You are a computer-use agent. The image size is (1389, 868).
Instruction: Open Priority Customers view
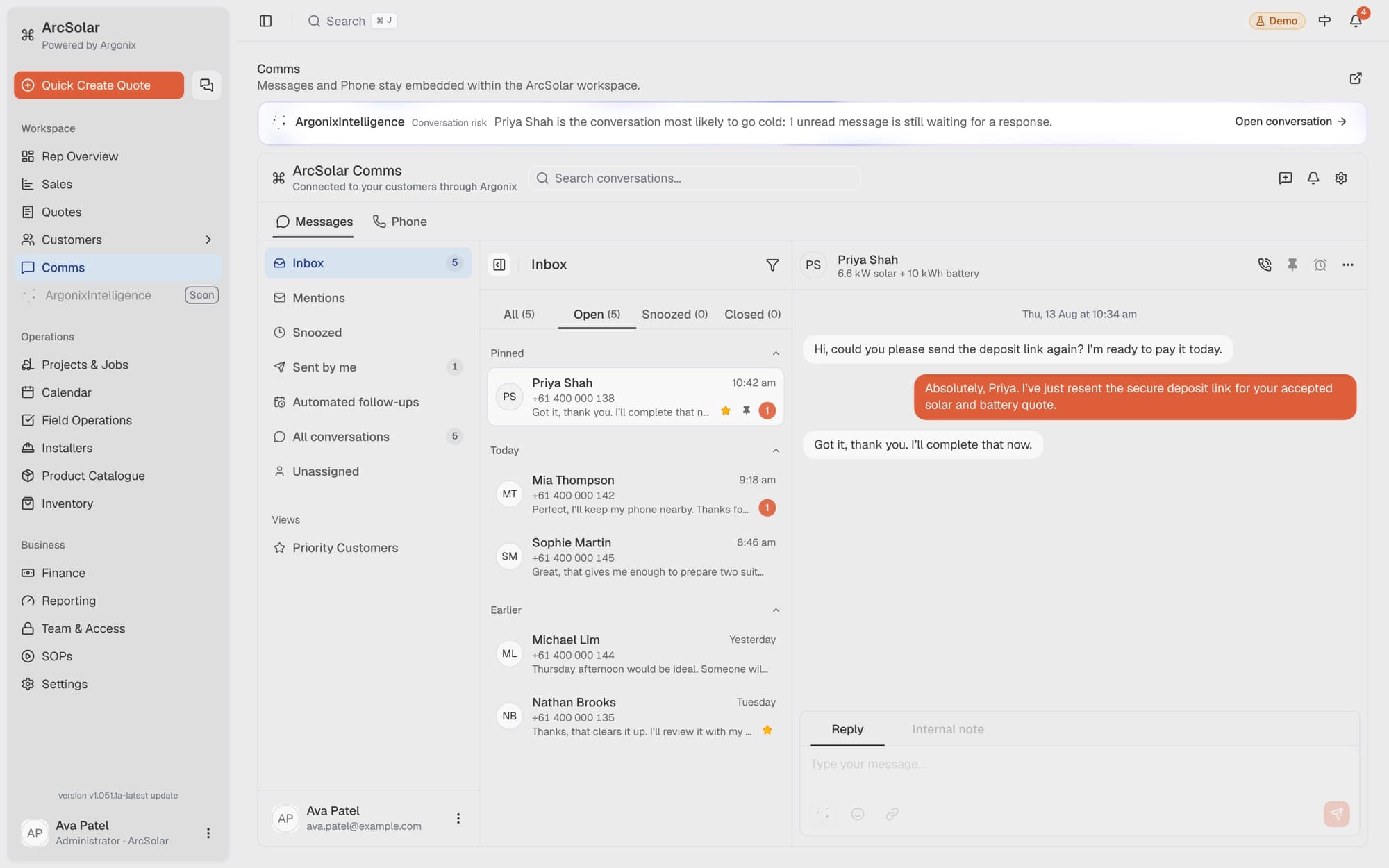[x=368, y=548]
